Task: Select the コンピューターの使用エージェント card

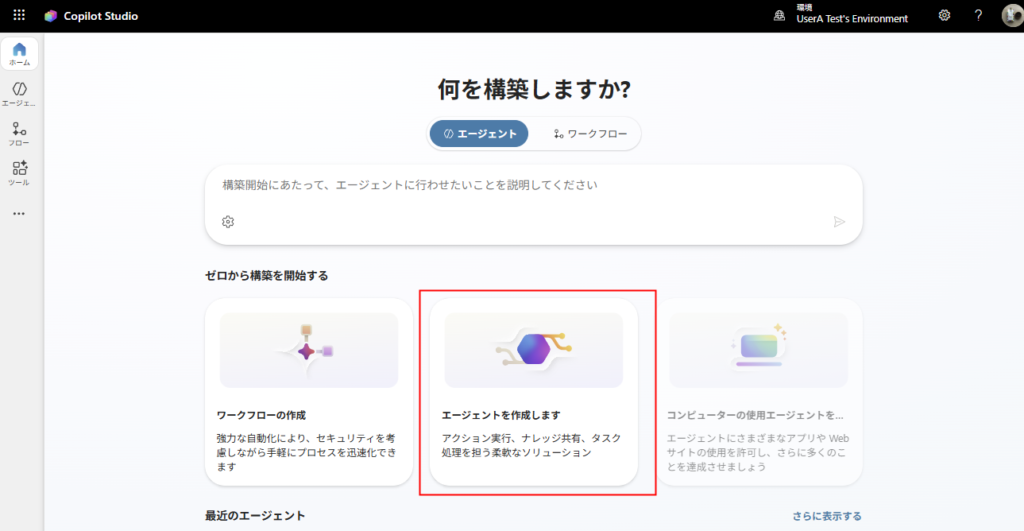Action: click(x=757, y=391)
